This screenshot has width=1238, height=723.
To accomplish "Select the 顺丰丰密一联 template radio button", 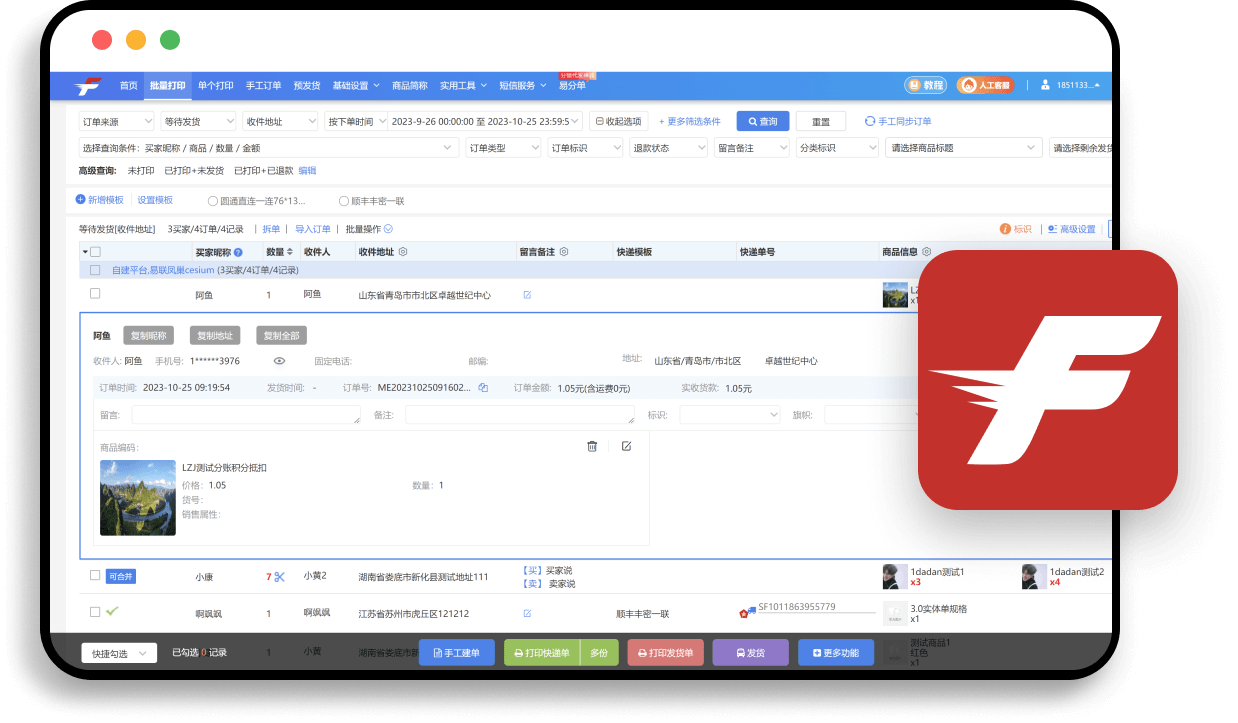I will coord(343,199).
